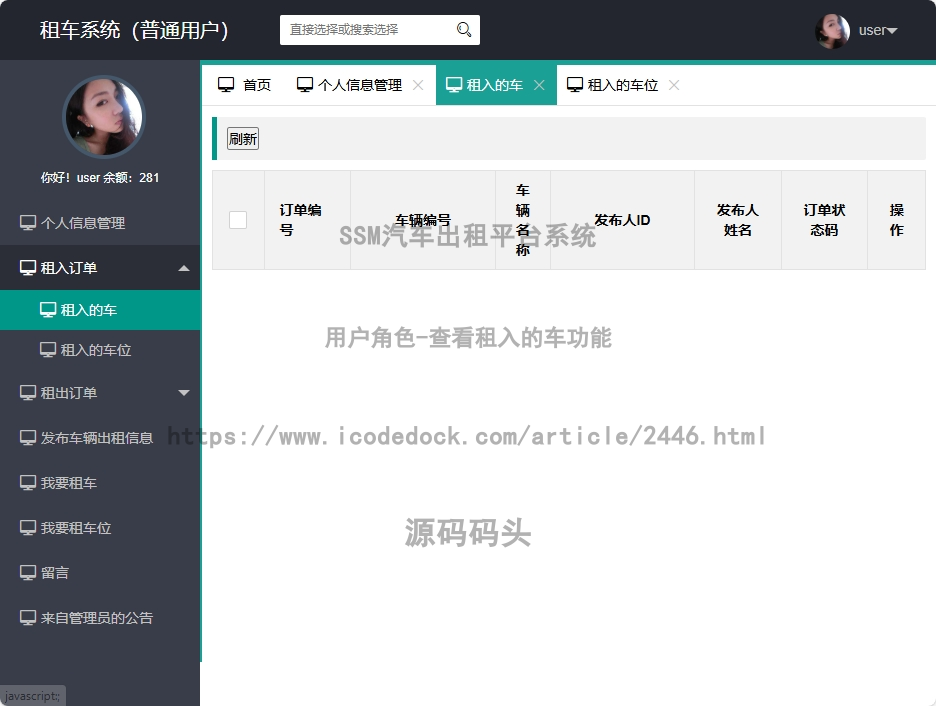Collapse the 租入订单 sidebar group
Image resolution: width=936 pixels, height=706 pixels.
pyautogui.click(x=100, y=267)
